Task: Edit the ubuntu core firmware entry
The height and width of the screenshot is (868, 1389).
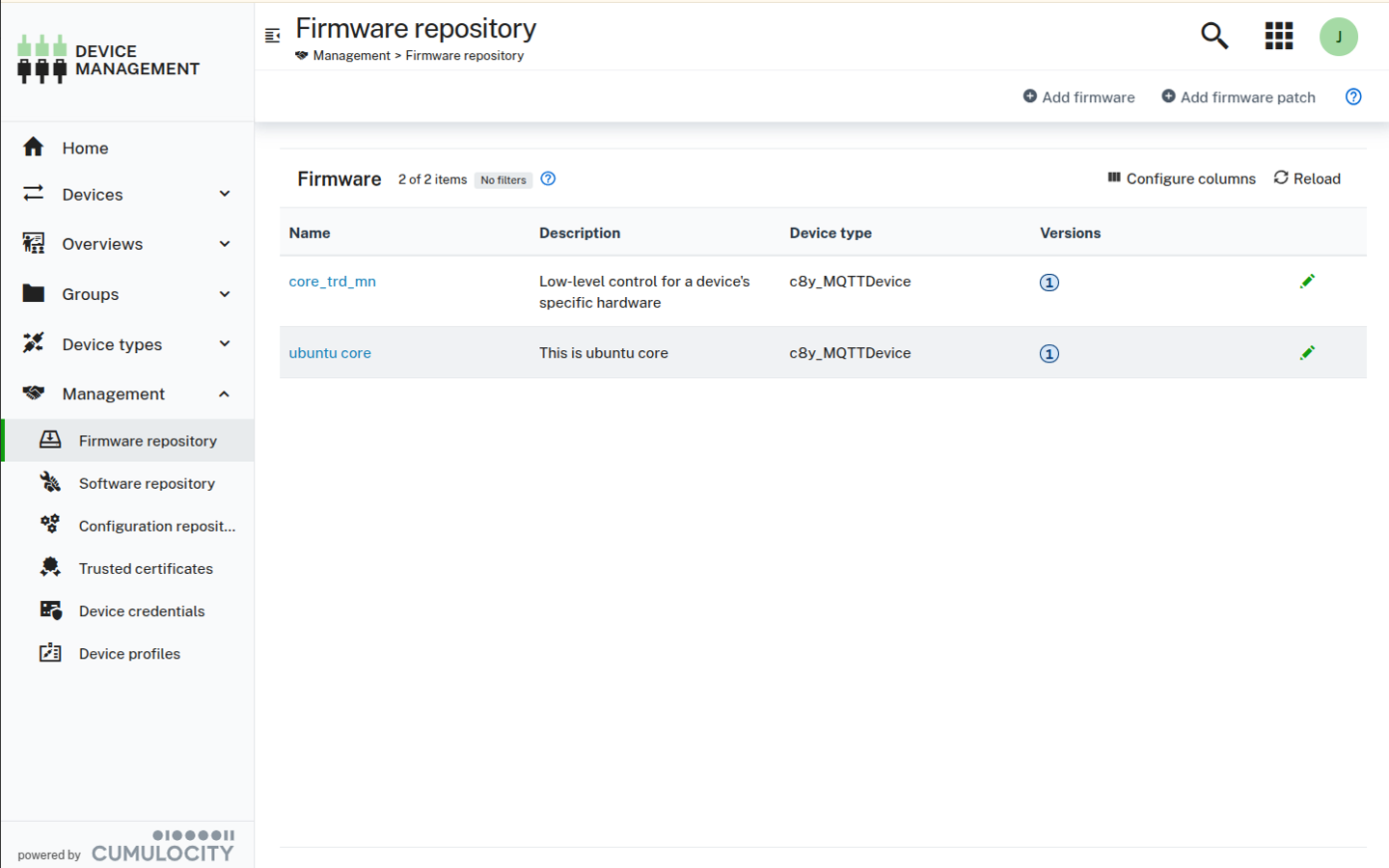Action: (1308, 352)
